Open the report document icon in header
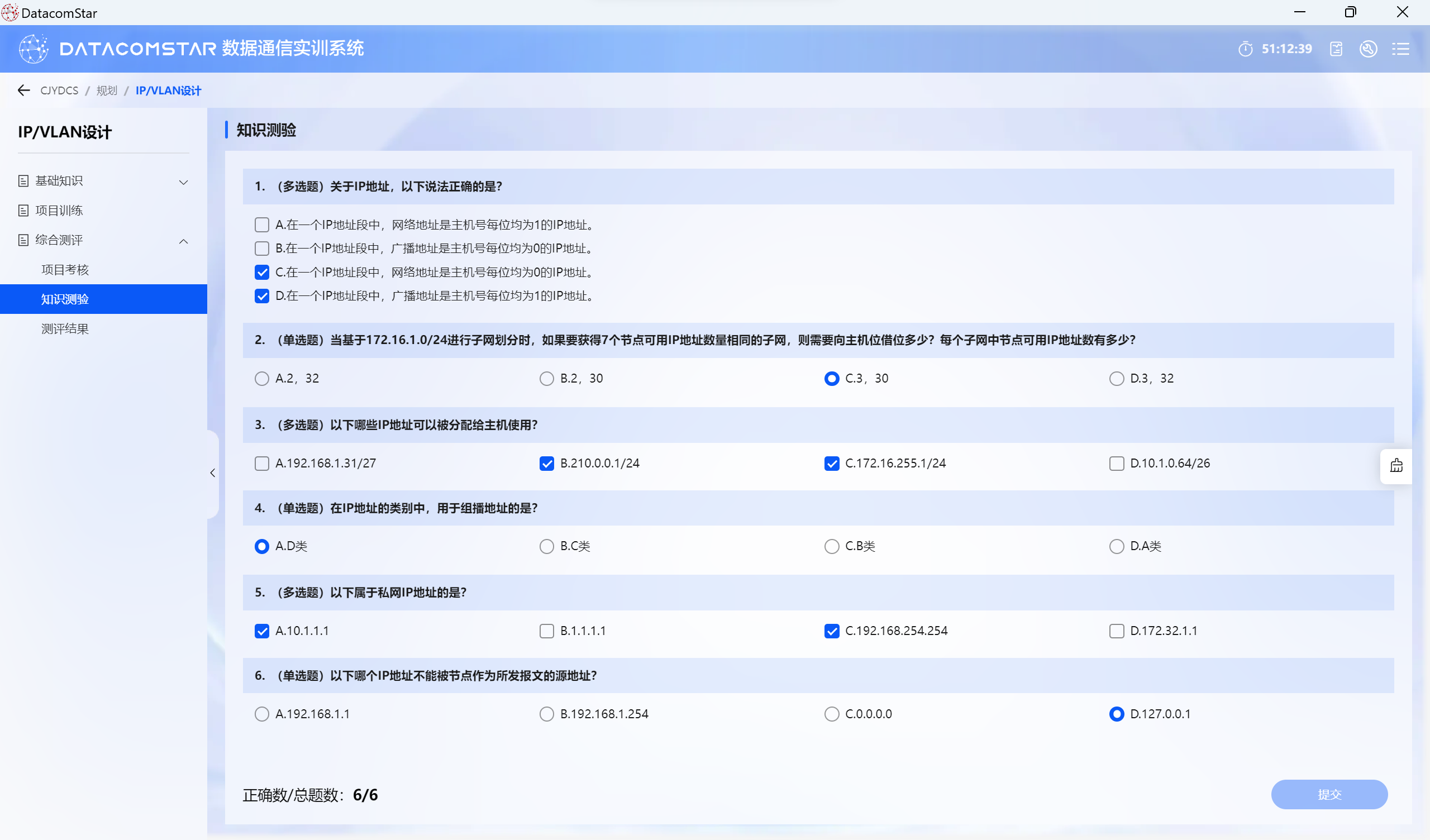Image resolution: width=1430 pixels, height=840 pixels. [1336, 49]
